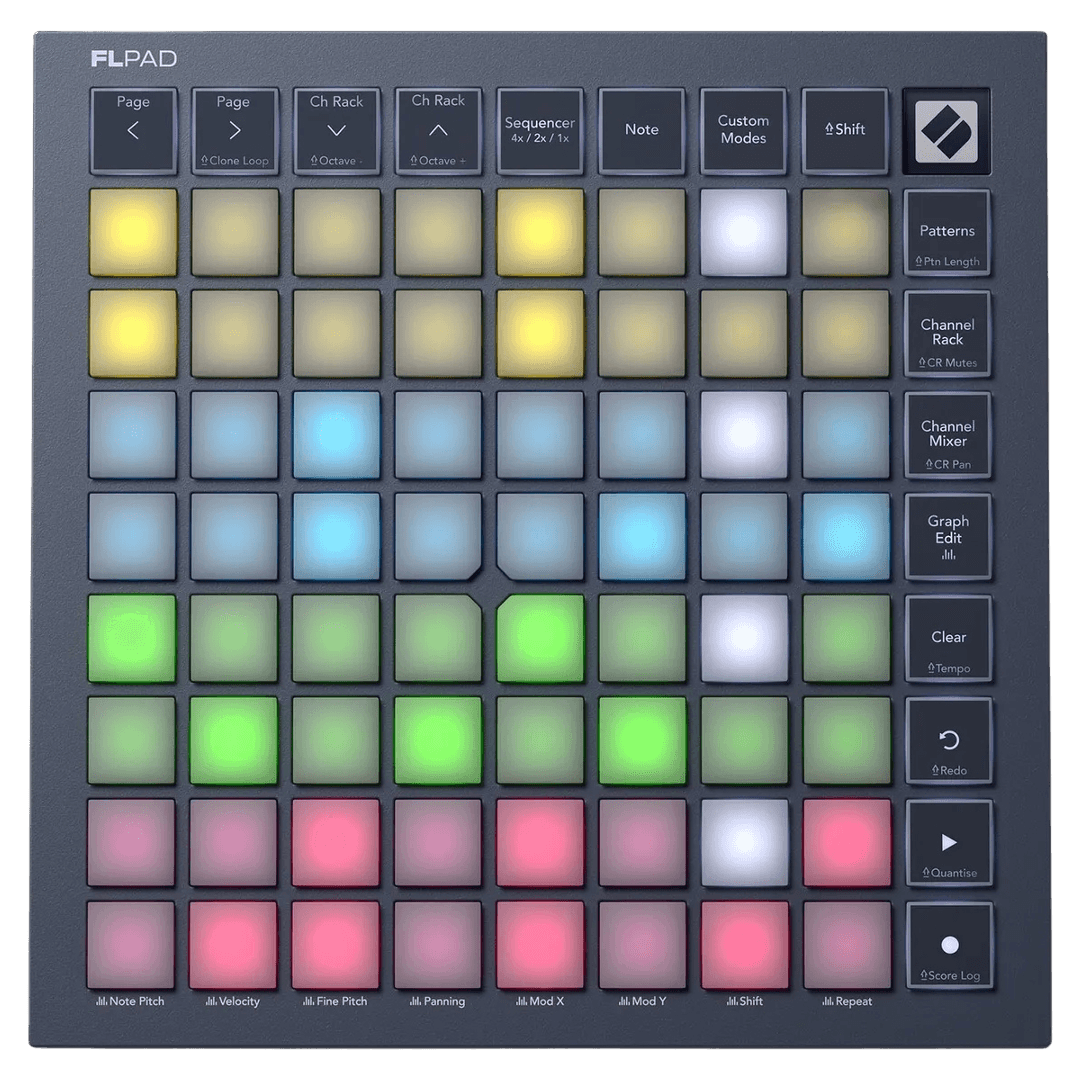Tap the bright pink pad directly above the Repeat pad
Screen dimensions: 1080x1080
tap(847, 842)
